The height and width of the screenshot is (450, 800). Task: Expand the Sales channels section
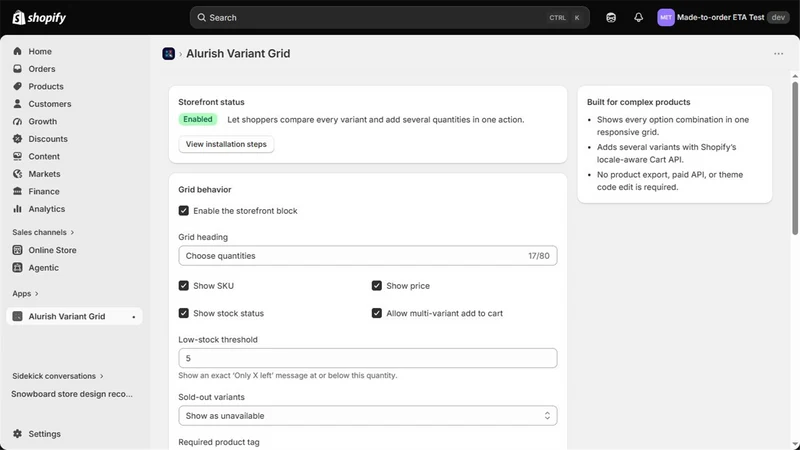click(x=43, y=232)
